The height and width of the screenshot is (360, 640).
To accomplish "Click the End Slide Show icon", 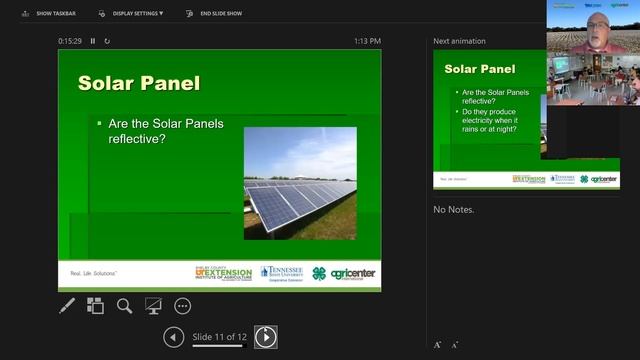I will [189, 13].
